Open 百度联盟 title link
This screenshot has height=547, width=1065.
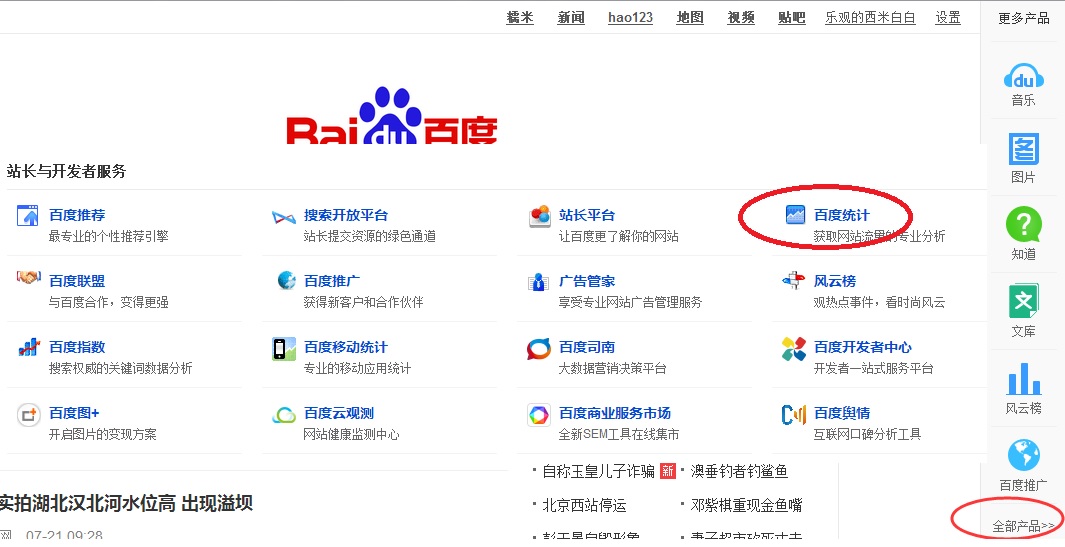[77, 281]
